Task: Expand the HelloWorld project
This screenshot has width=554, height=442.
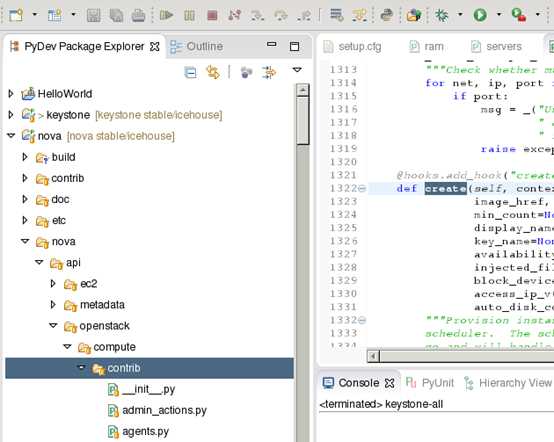Action: tap(11, 94)
